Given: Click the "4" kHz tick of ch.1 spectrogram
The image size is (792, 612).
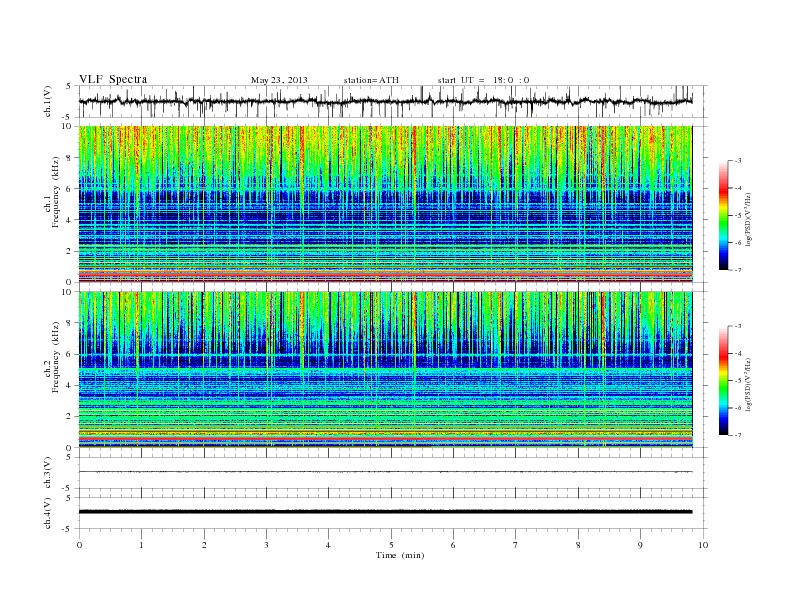Looking at the screenshot, I should pos(69,220).
